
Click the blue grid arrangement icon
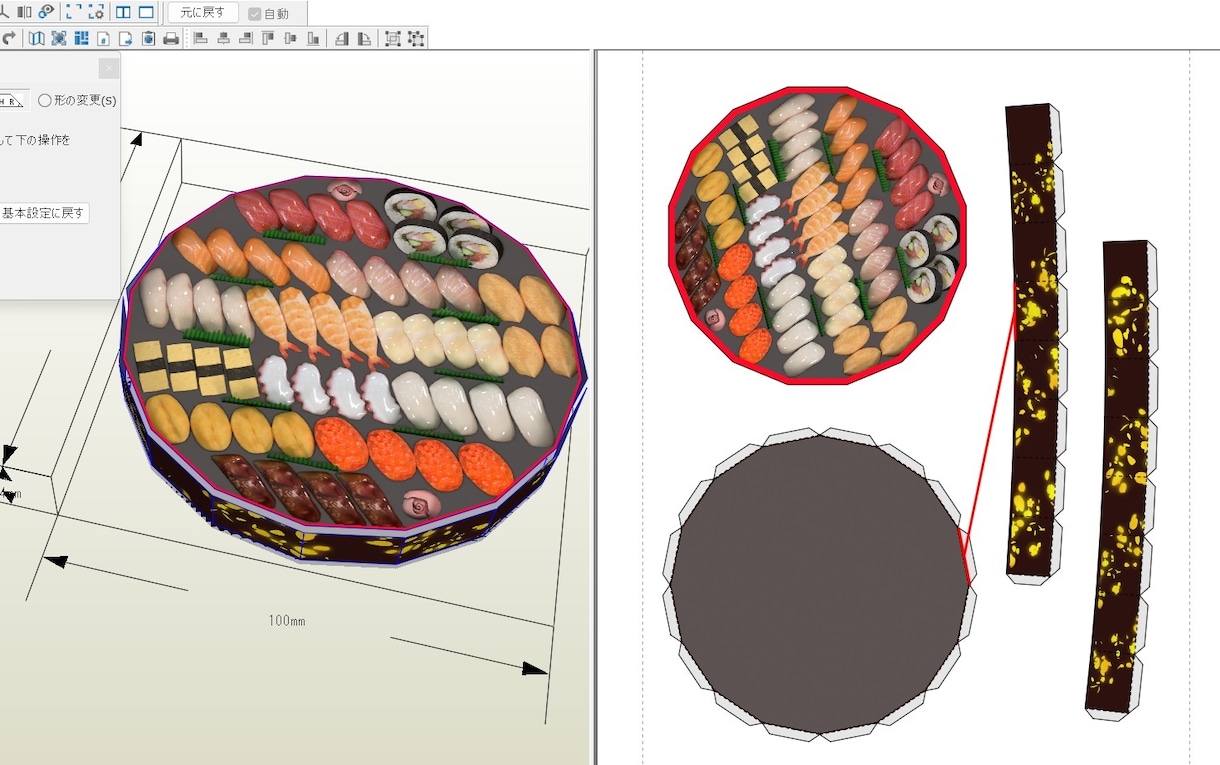click(x=81, y=39)
